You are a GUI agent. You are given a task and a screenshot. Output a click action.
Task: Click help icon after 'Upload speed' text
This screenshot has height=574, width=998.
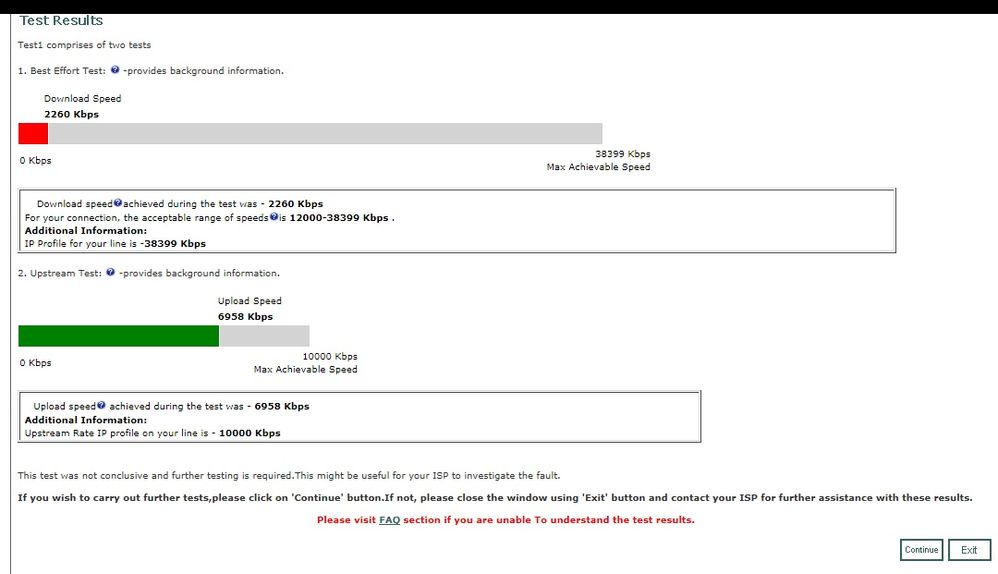point(102,406)
